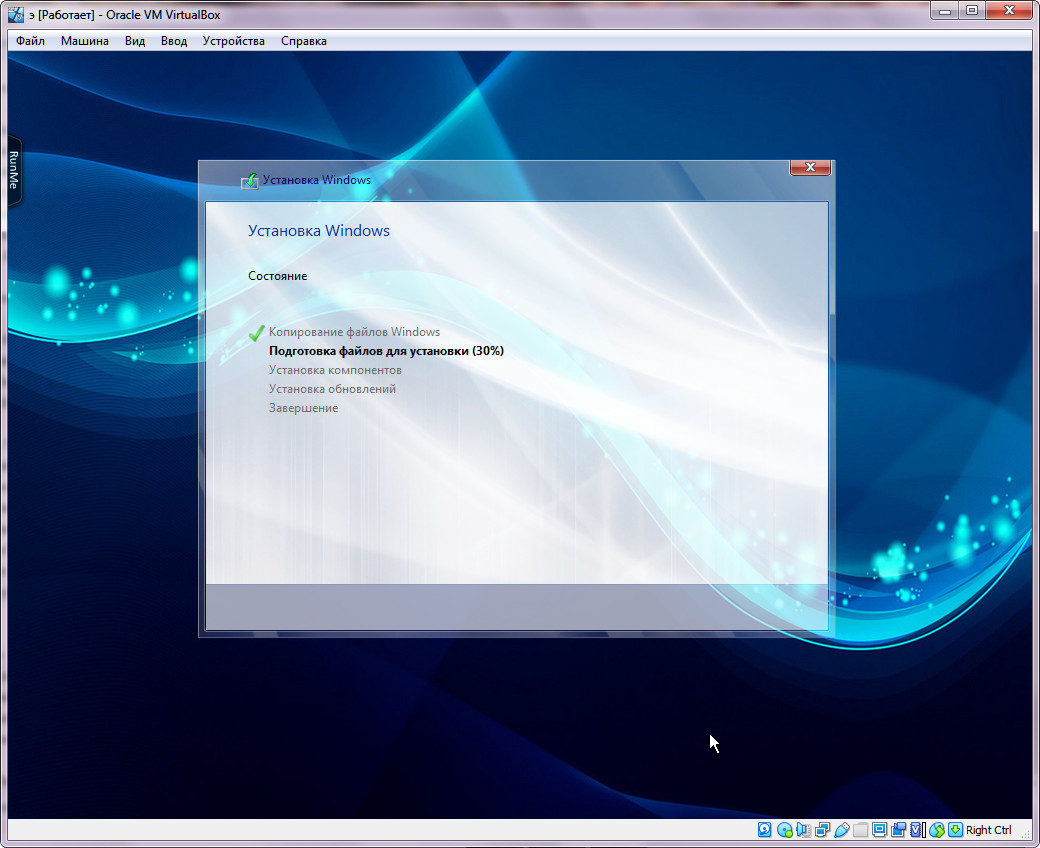Click the VirtualBox window title text
The width and height of the screenshot is (1040, 848).
tap(125, 15)
